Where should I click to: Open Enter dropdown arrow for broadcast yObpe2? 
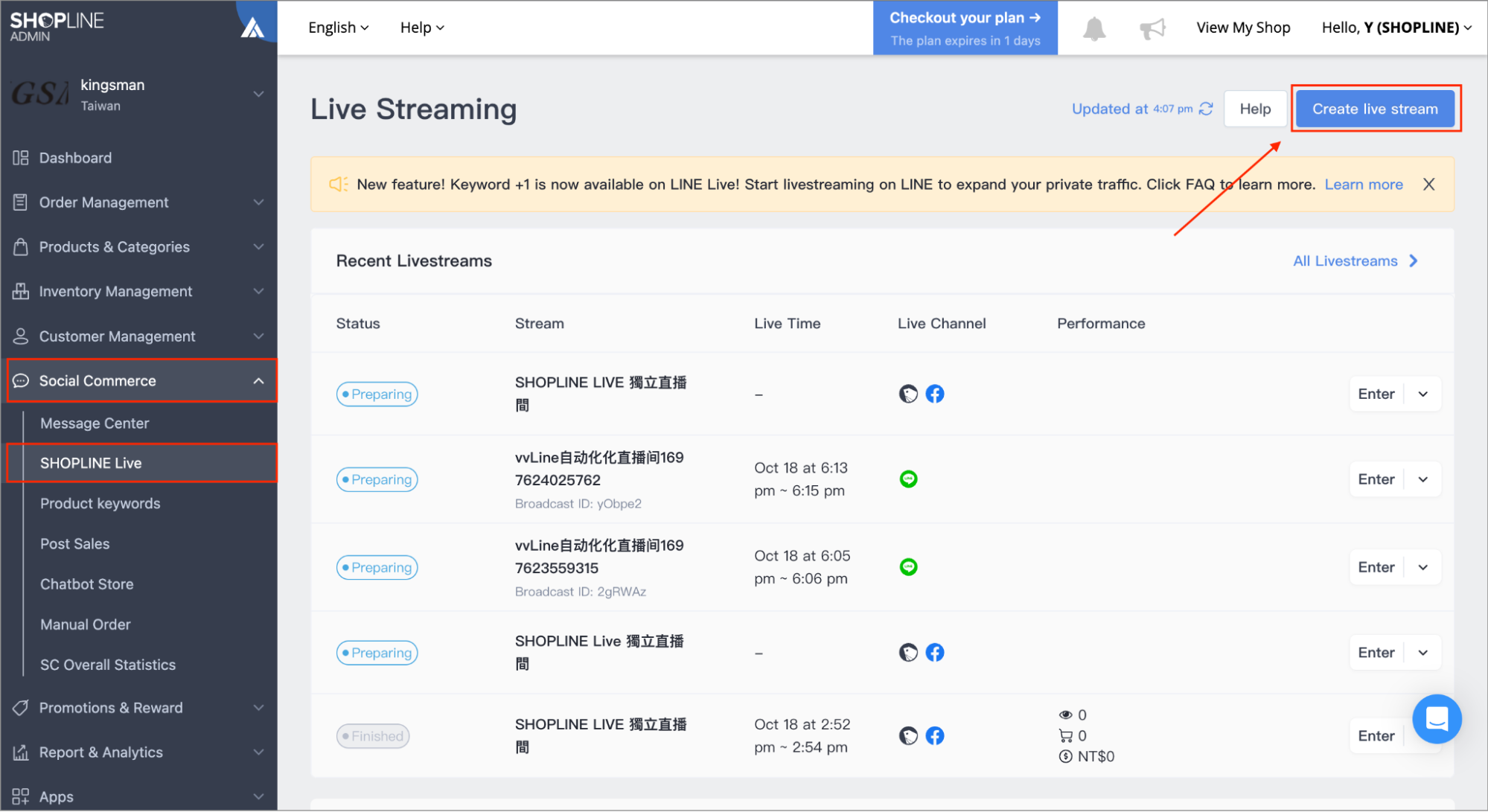[1423, 479]
